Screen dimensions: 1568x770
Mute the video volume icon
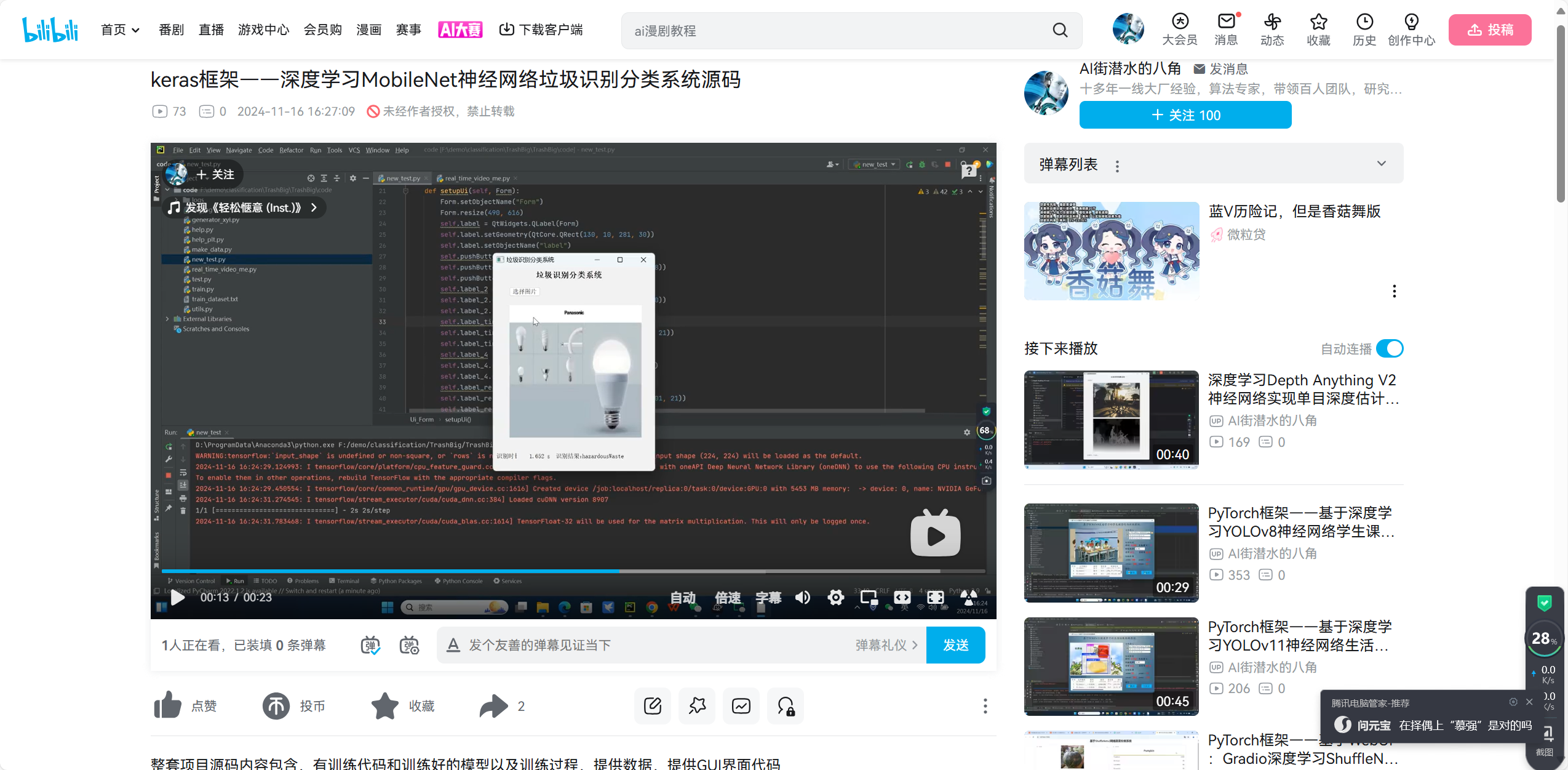(x=802, y=597)
